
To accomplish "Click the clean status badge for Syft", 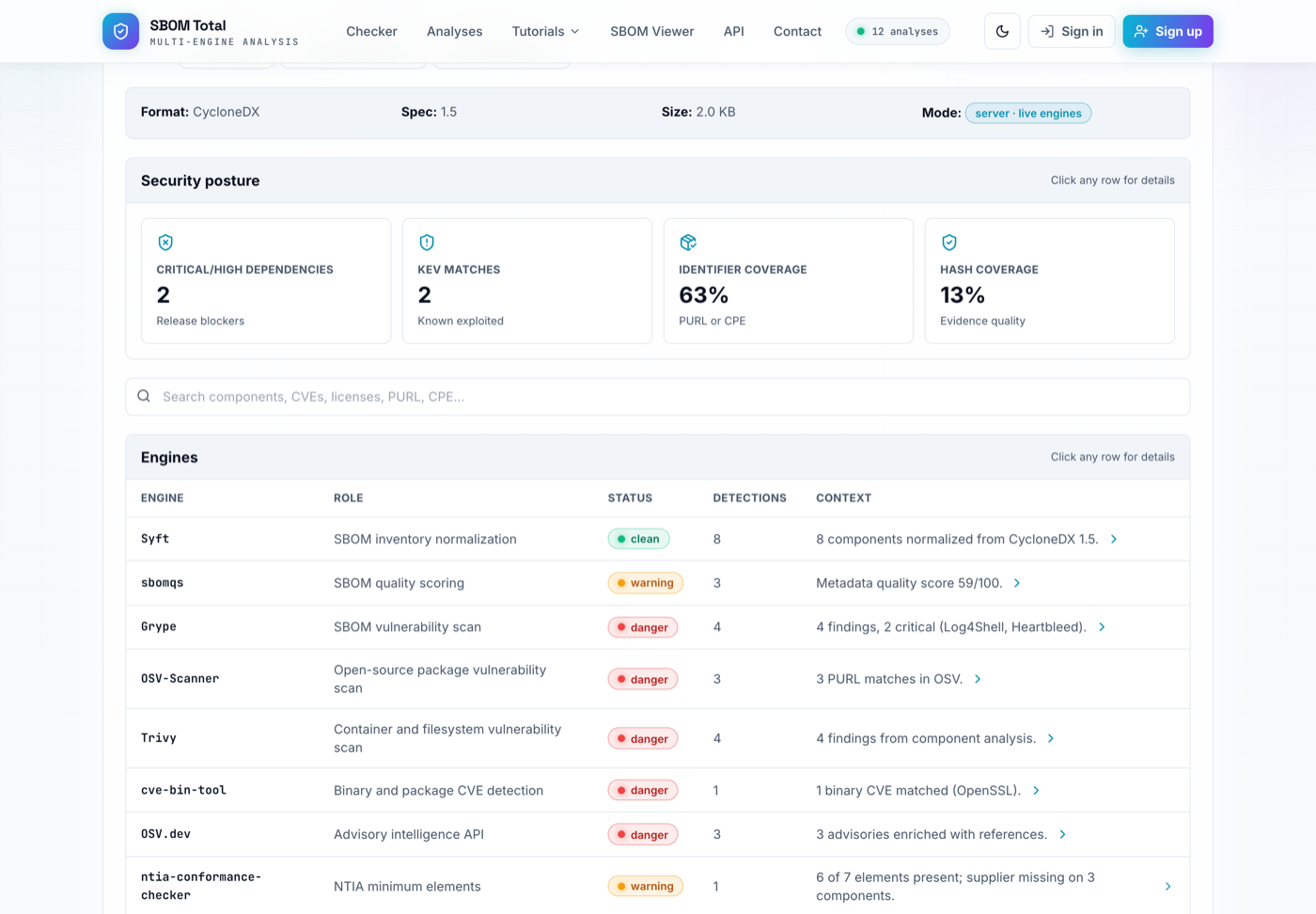I will [x=638, y=539].
